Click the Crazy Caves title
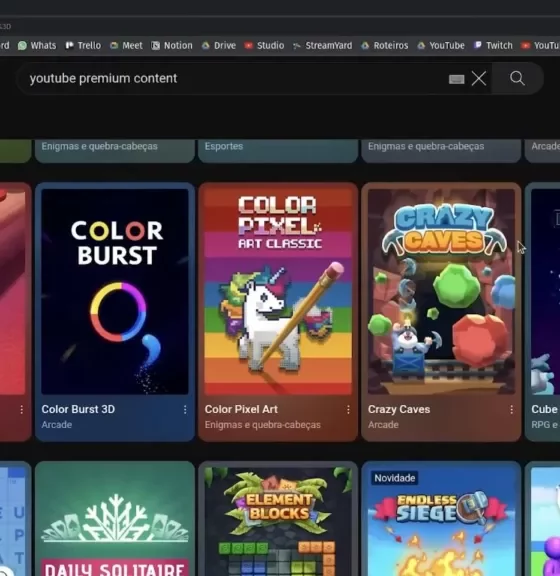 coord(399,409)
